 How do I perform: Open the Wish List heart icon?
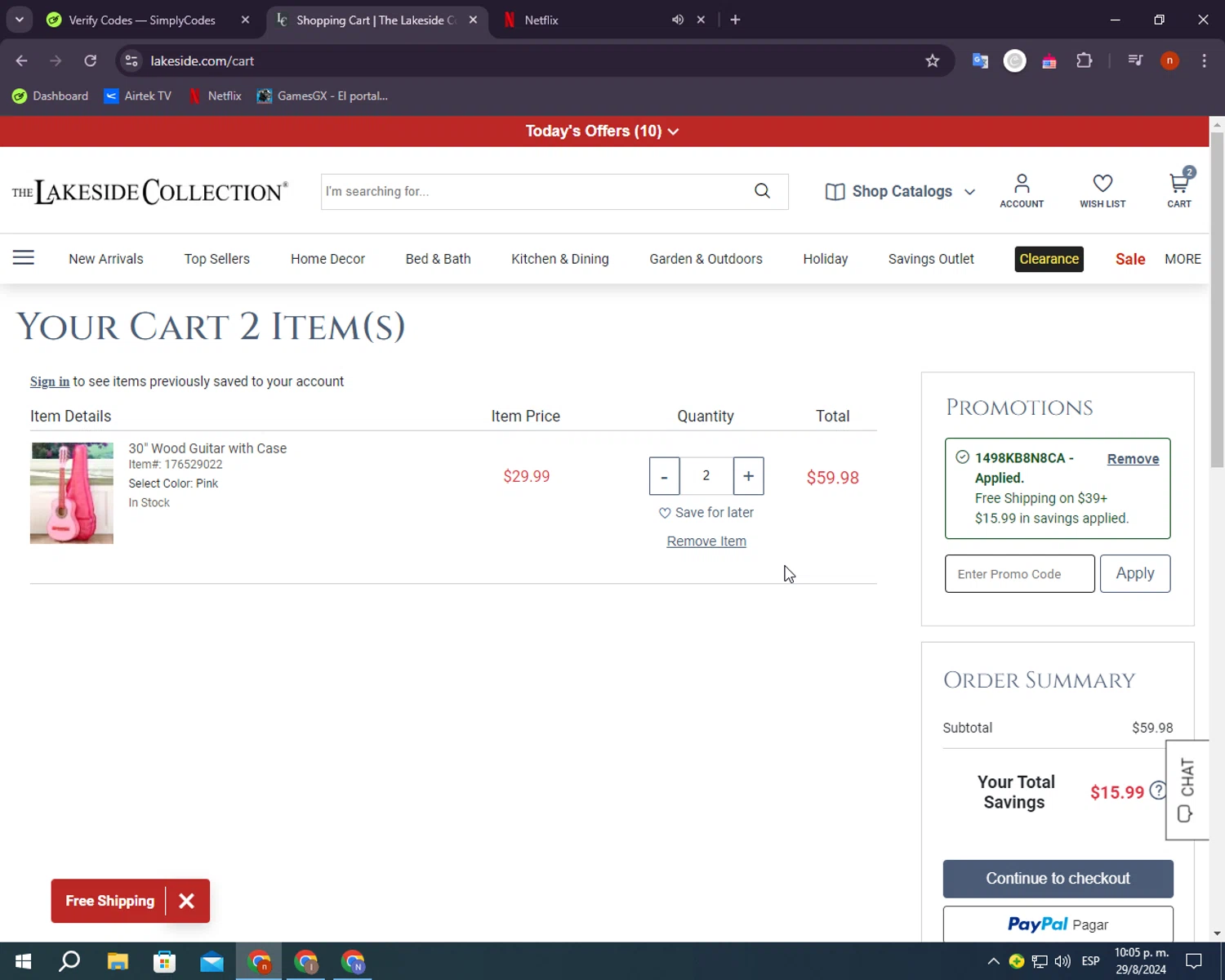(1102, 190)
